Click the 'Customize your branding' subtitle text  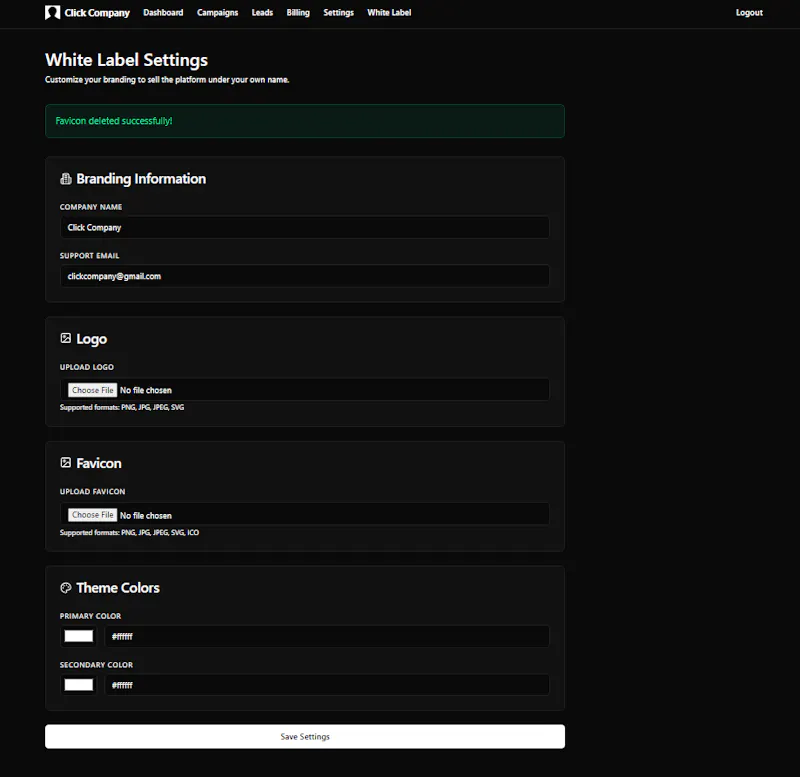tap(167, 80)
